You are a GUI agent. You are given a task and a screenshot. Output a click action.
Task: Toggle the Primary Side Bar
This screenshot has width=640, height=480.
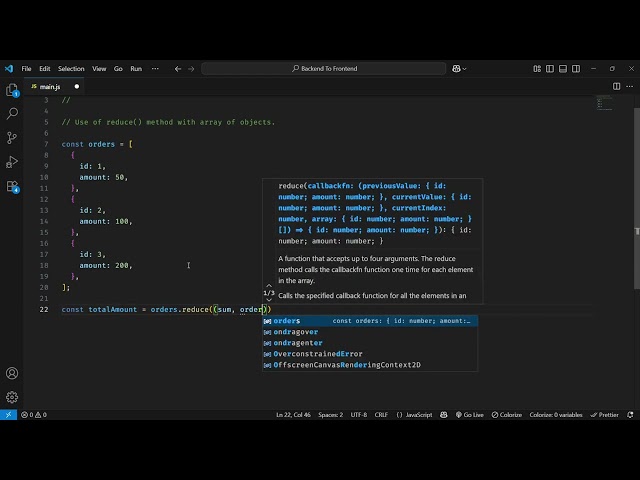click(550, 69)
